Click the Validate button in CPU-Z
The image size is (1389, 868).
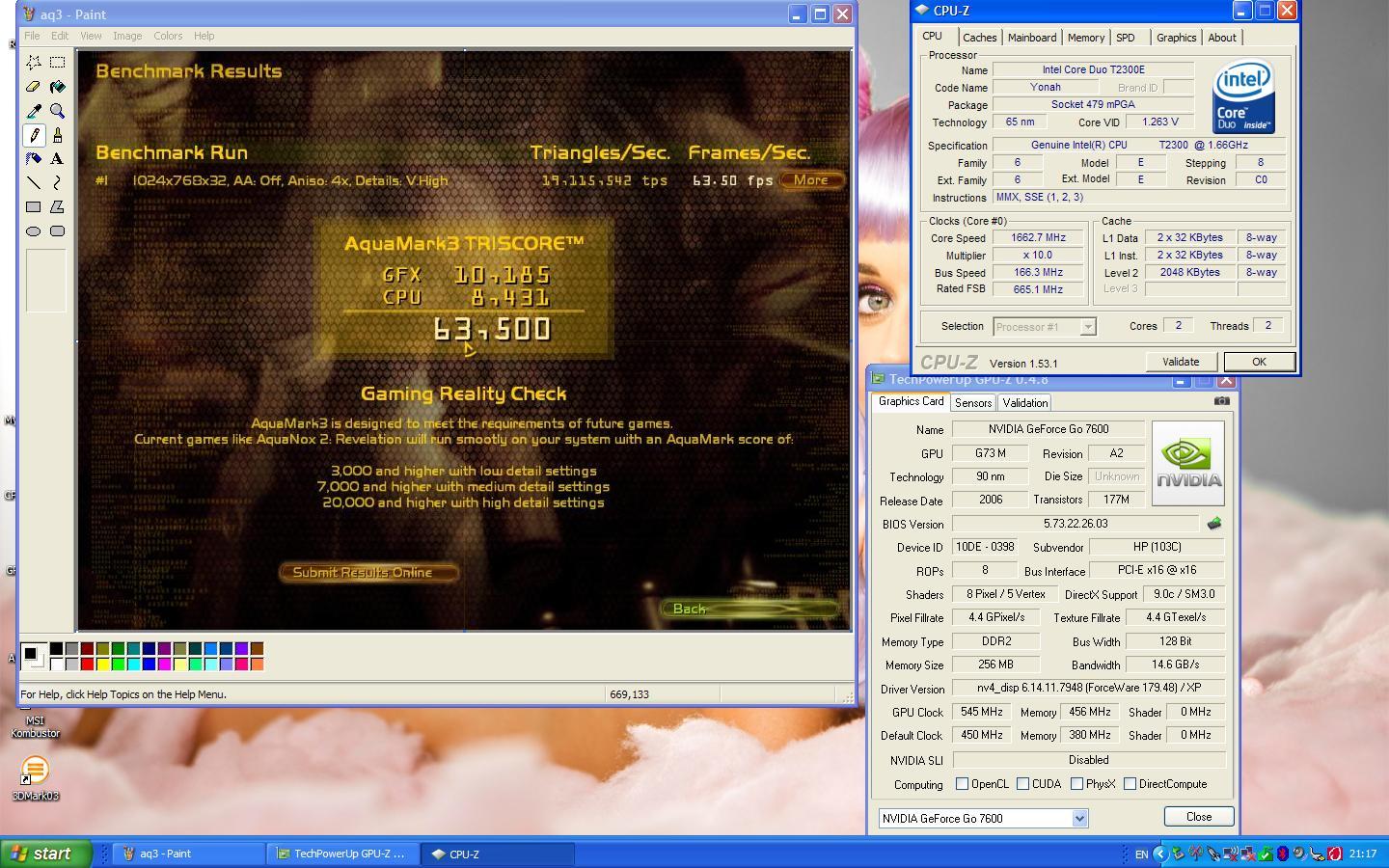tap(1181, 362)
